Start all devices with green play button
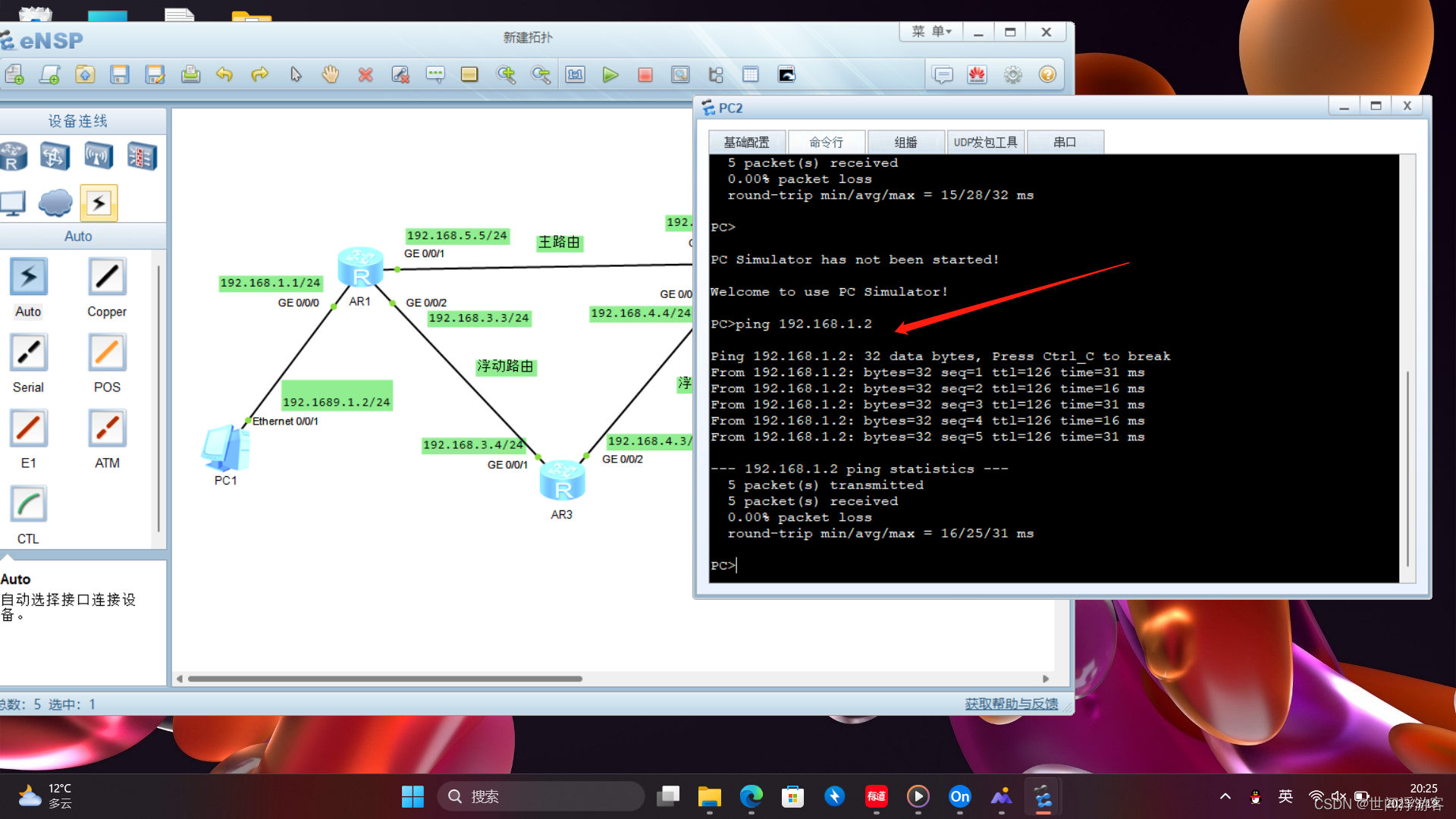Image resolution: width=1456 pixels, height=819 pixels. tap(610, 74)
